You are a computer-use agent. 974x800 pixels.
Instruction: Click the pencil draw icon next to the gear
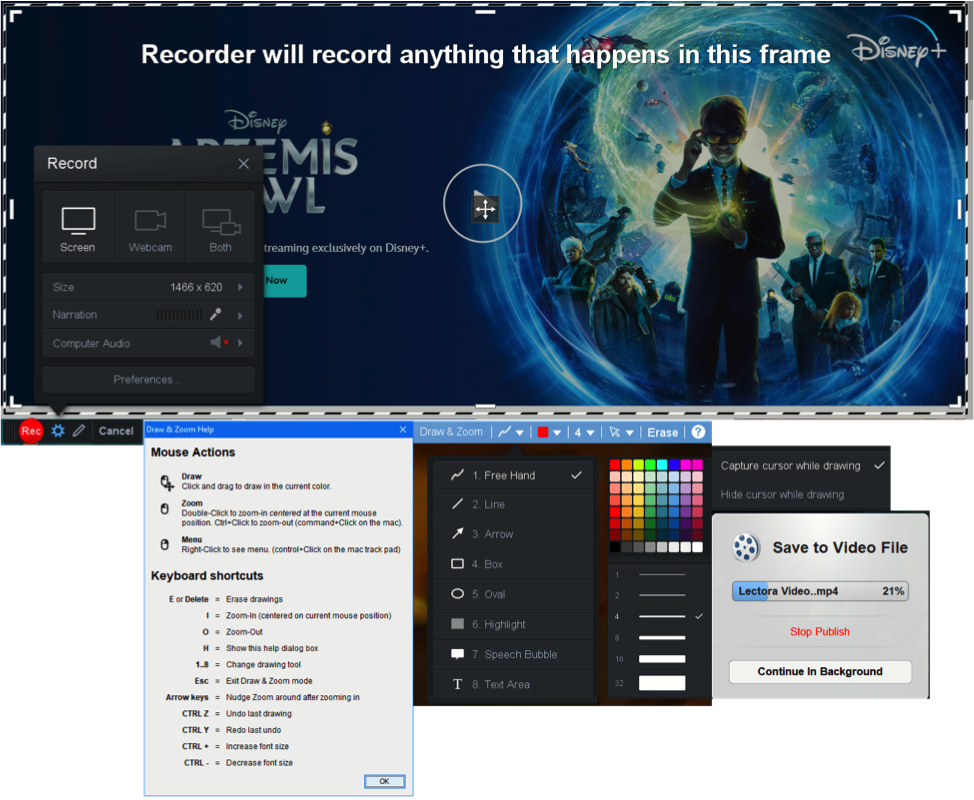tap(79, 431)
